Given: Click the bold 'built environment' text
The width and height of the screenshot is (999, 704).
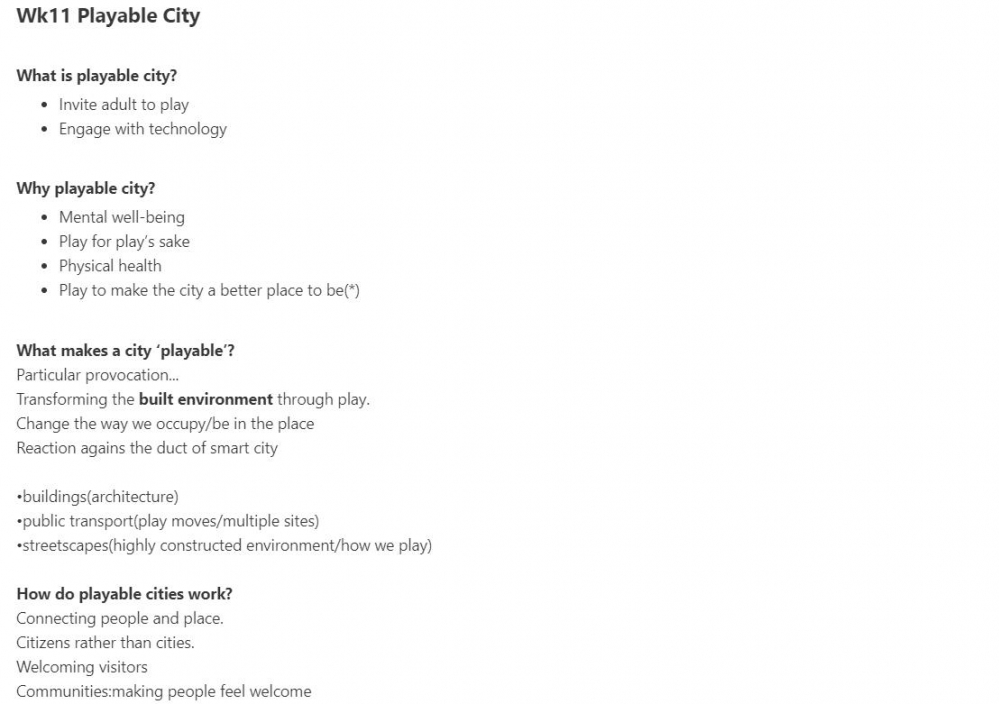Looking at the screenshot, I should (x=206, y=399).
